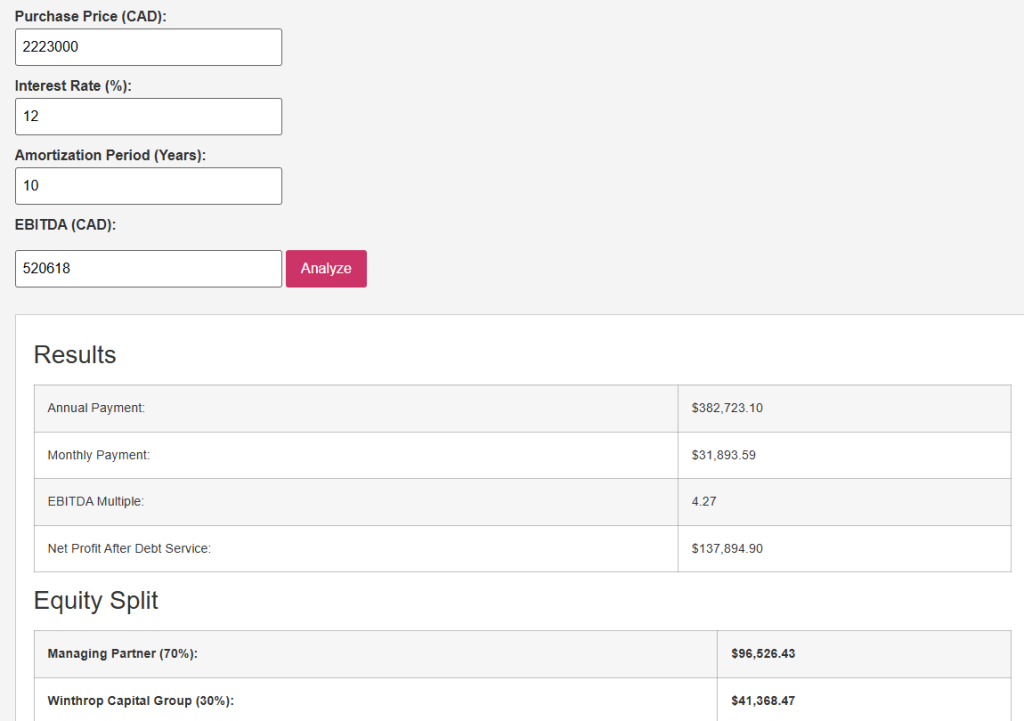
Task: Focus the Interest Rate input box
Action: [x=148, y=117]
